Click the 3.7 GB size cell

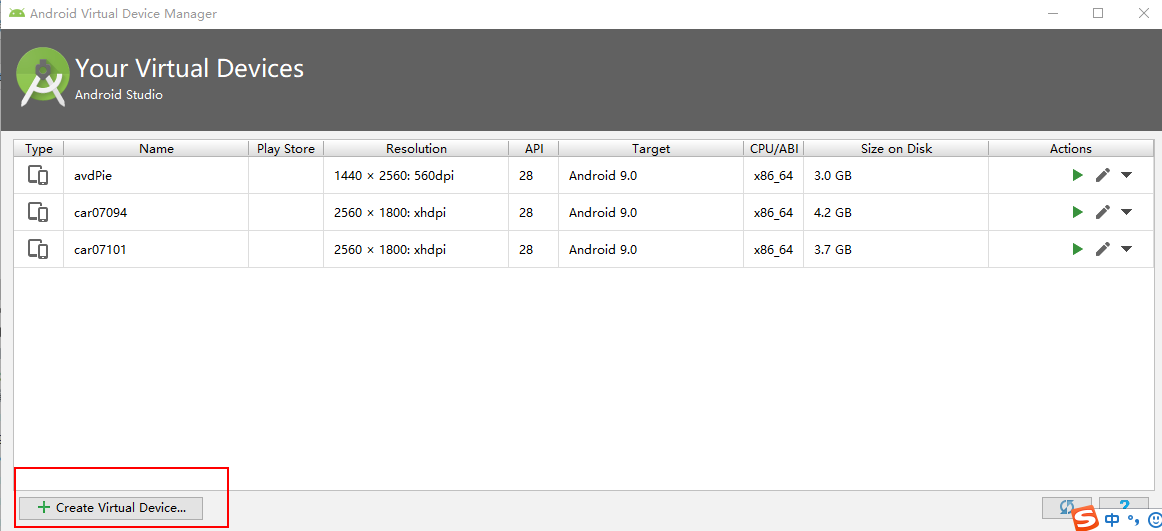pyautogui.click(x=897, y=250)
